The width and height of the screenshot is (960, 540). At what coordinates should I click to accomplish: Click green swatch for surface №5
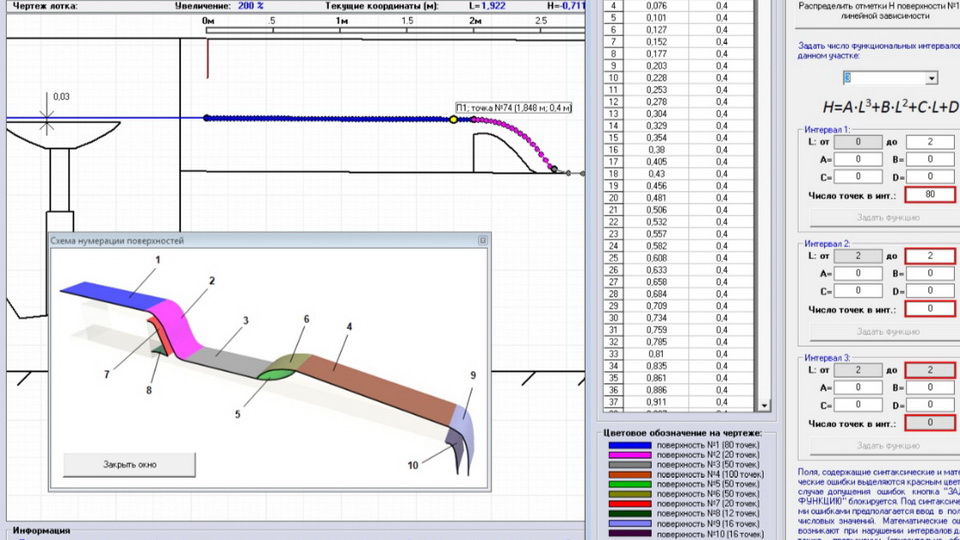pos(629,485)
